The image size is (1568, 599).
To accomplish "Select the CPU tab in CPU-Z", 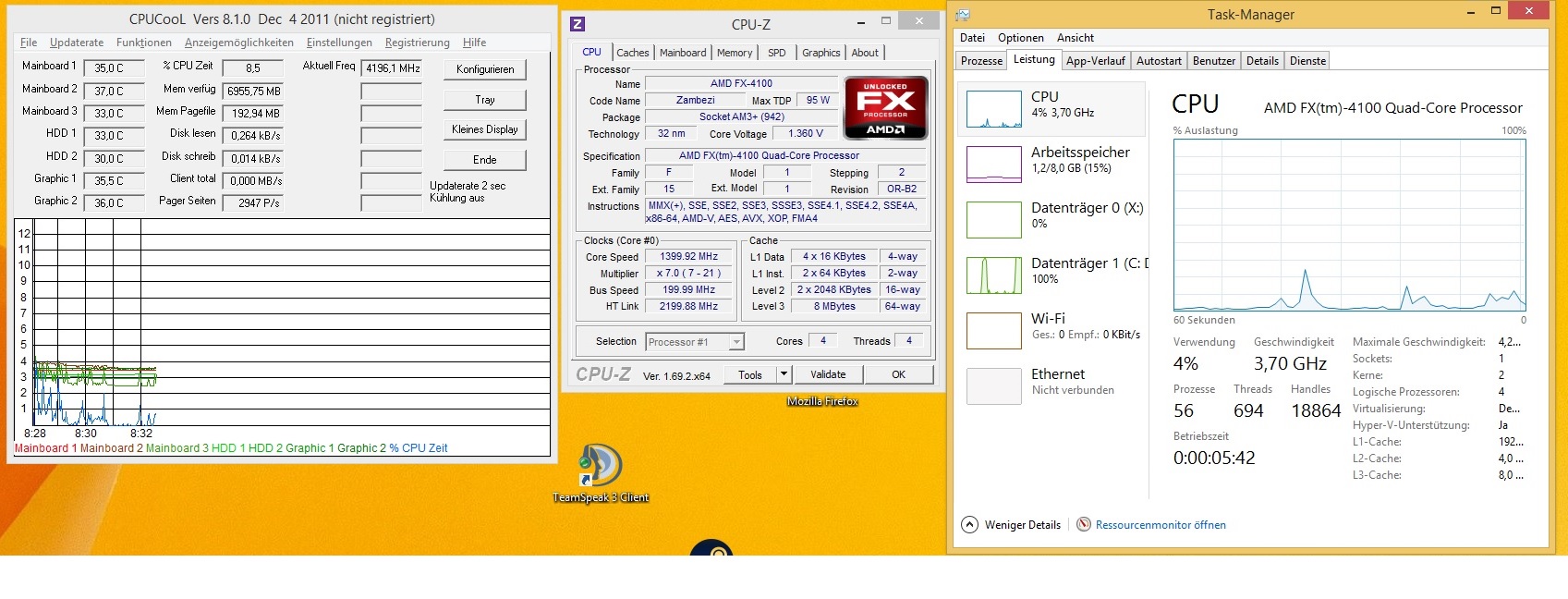I will (592, 52).
